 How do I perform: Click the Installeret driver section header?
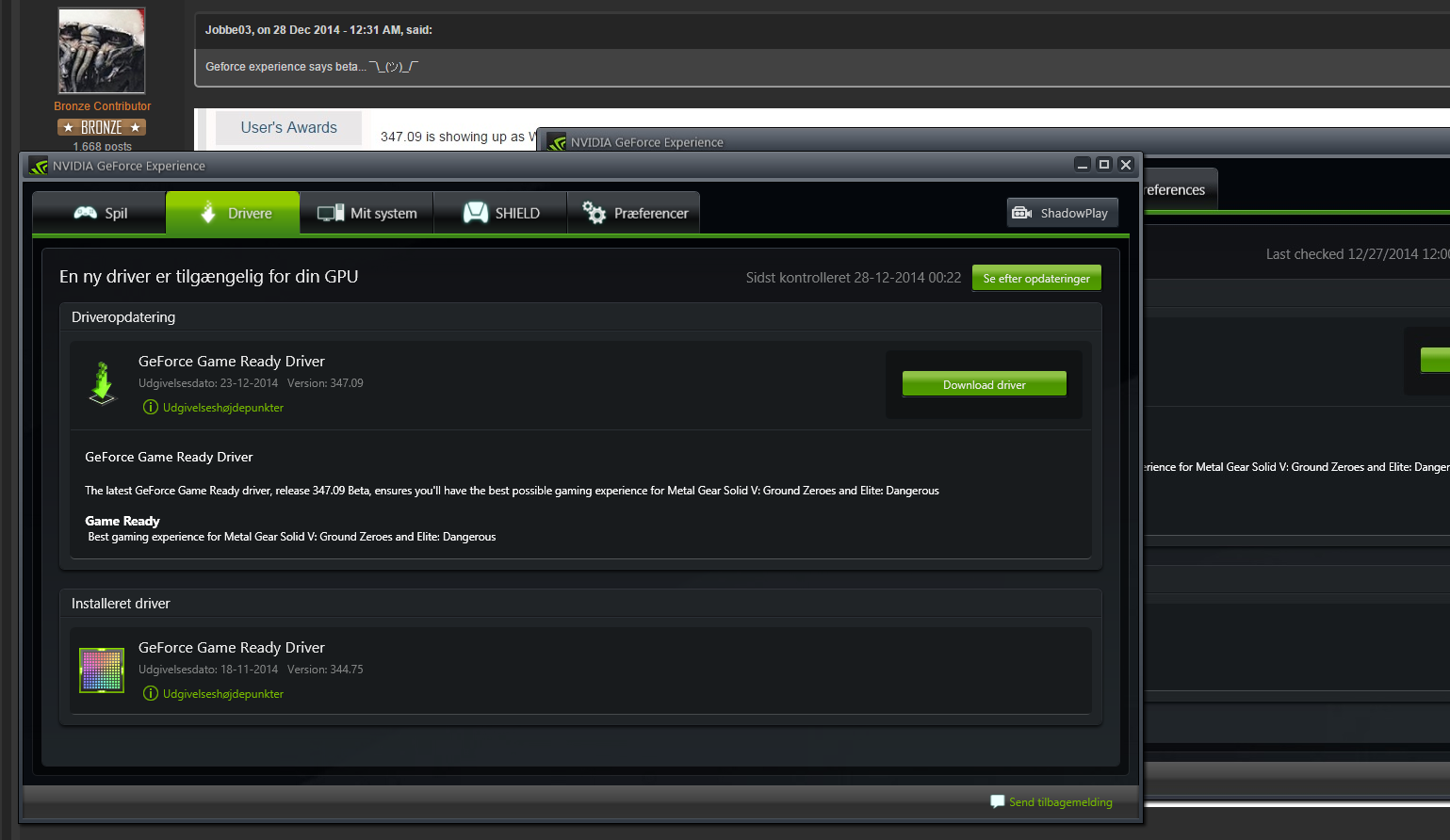[x=121, y=604]
